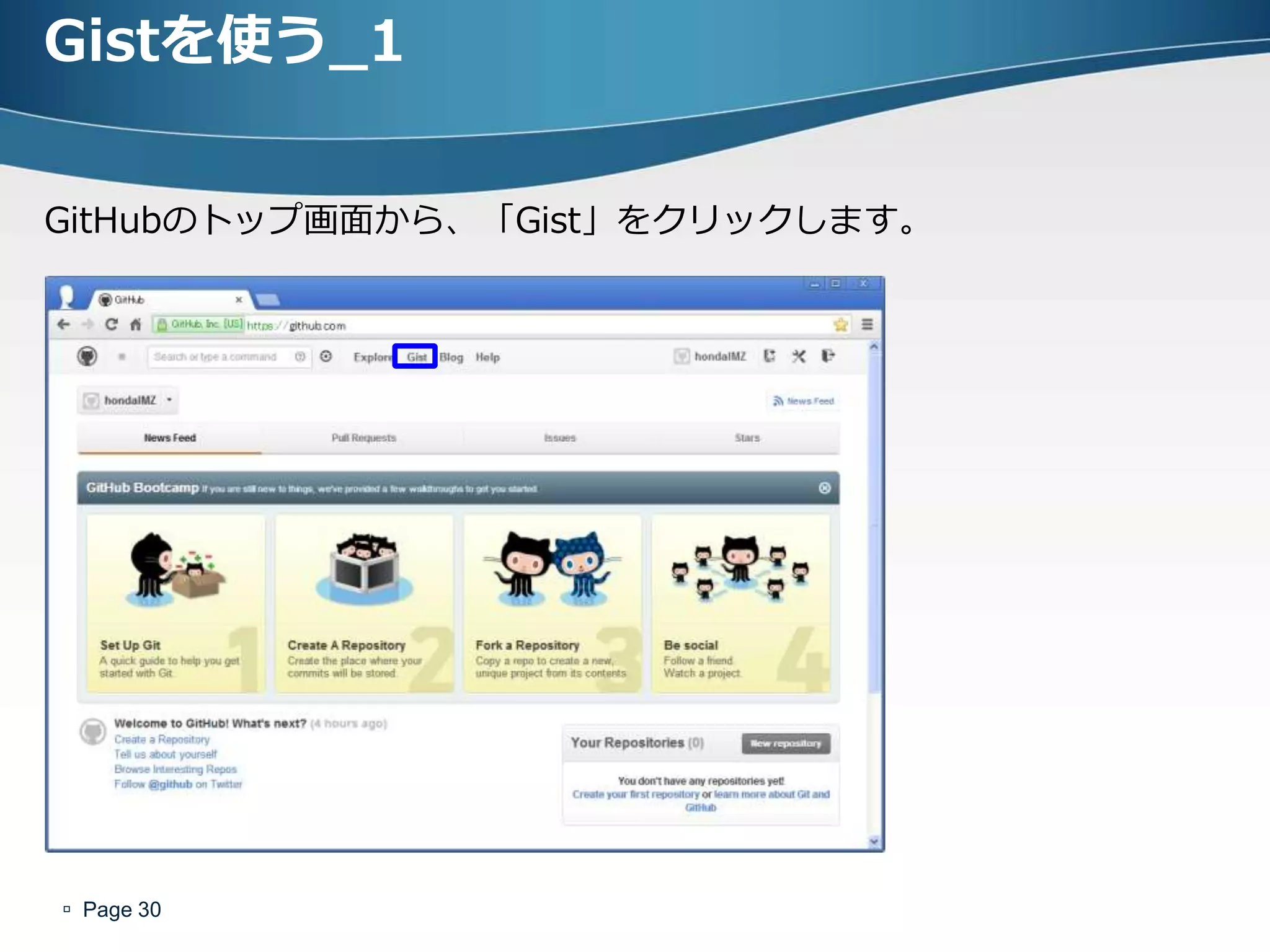Screen dimensions: 1270x952
Task: Open Help in the header
Action: pyautogui.click(x=487, y=358)
